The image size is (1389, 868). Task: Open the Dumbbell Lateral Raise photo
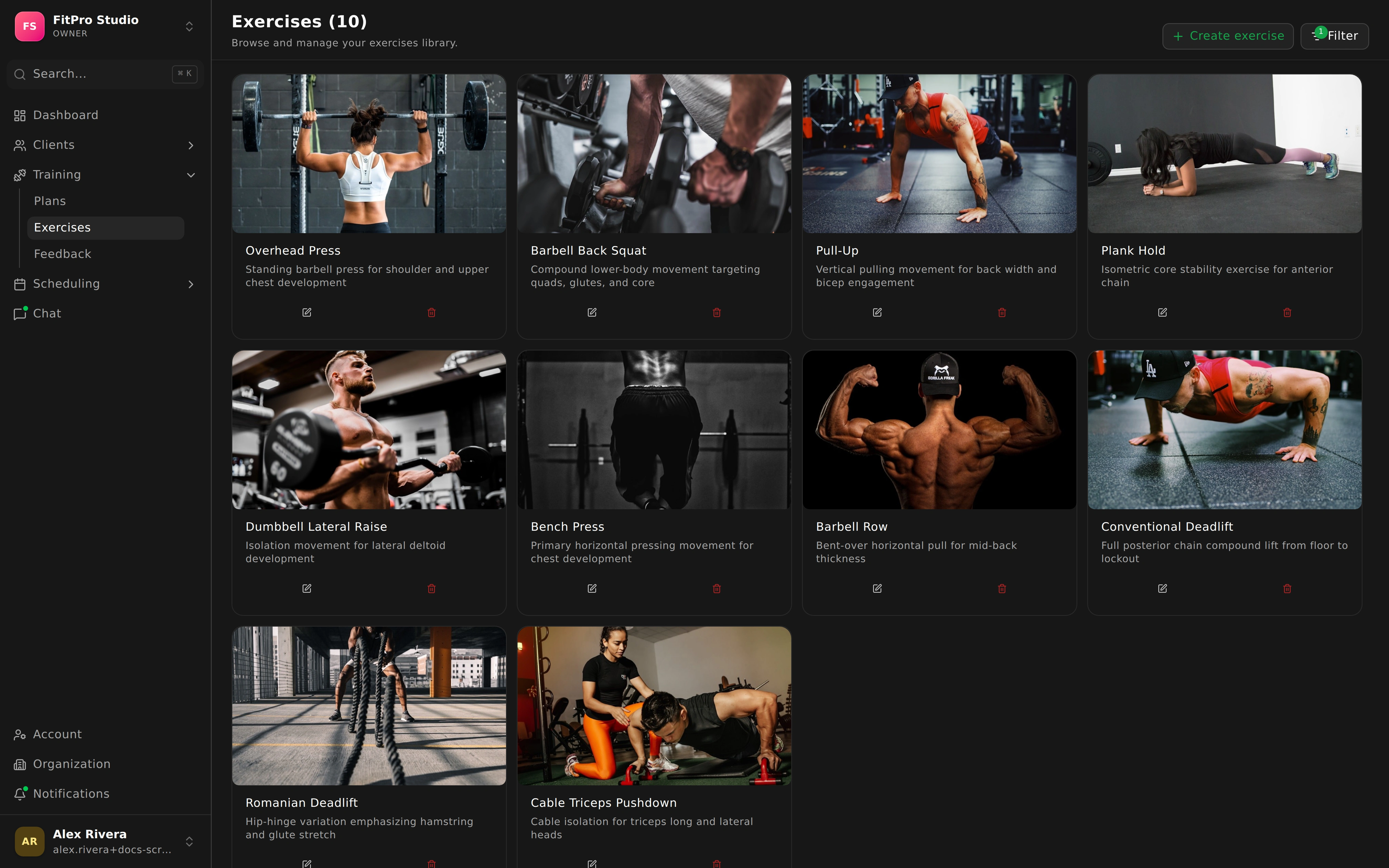369,430
